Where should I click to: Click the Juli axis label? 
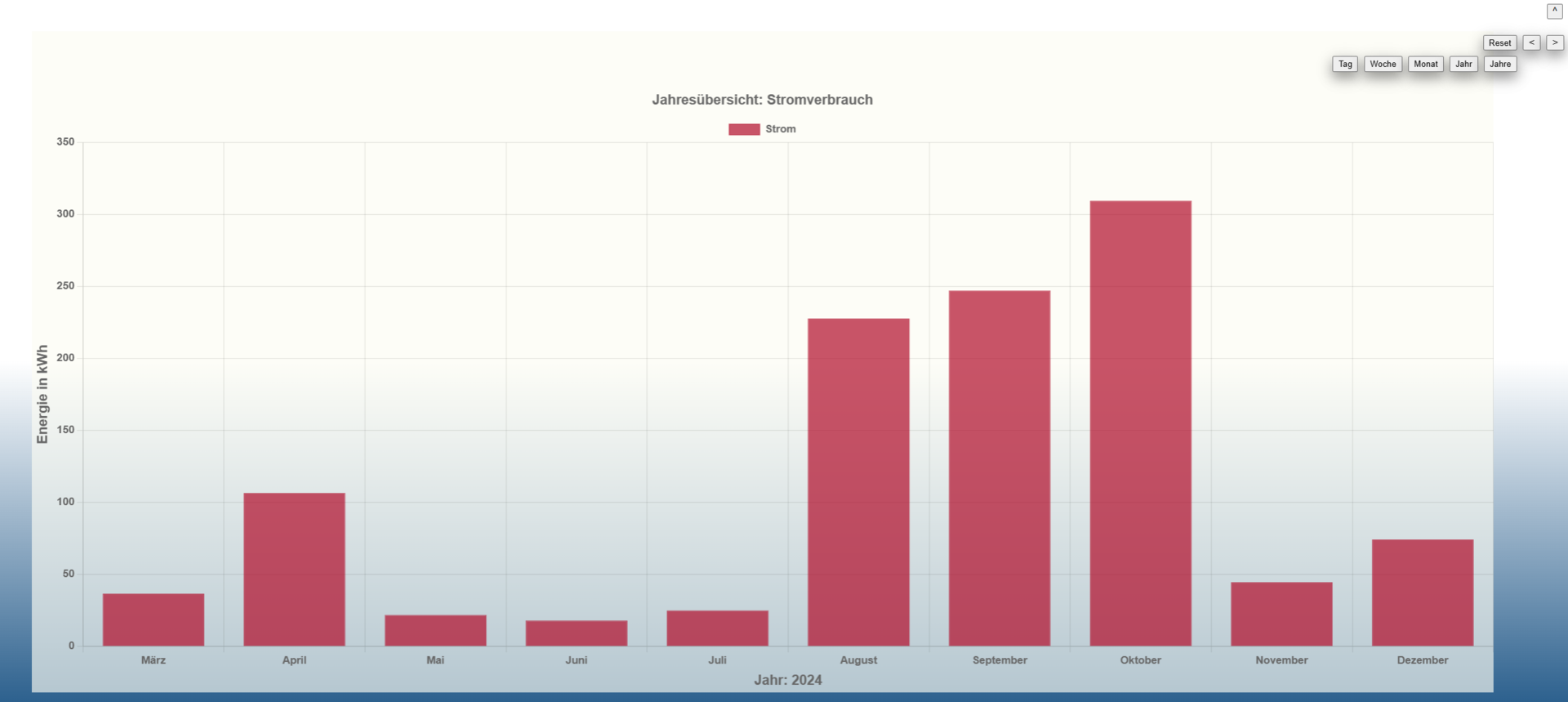pyautogui.click(x=717, y=660)
